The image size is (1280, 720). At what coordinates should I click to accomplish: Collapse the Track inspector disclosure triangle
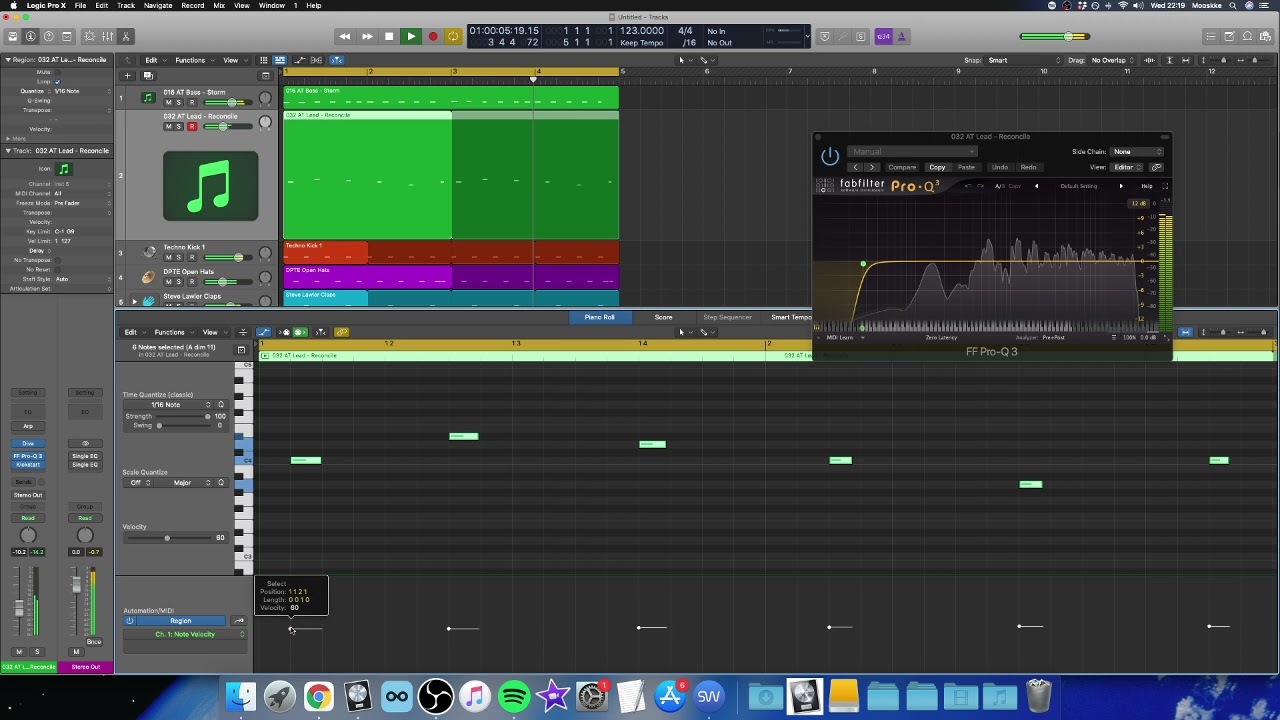point(8,151)
